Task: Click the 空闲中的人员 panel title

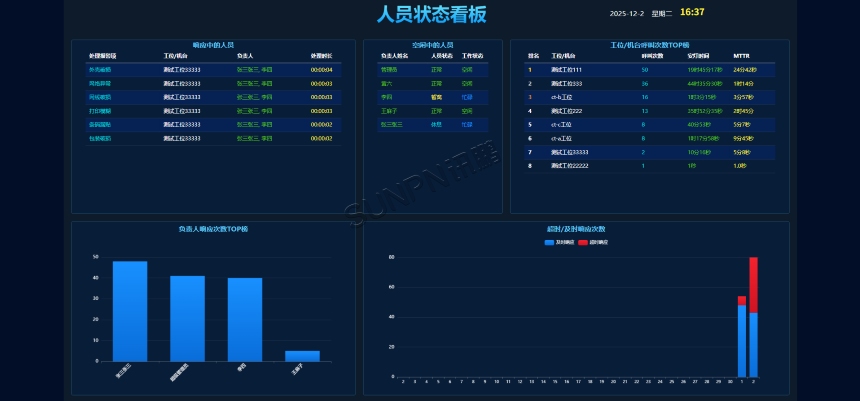Action: pos(432,45)
